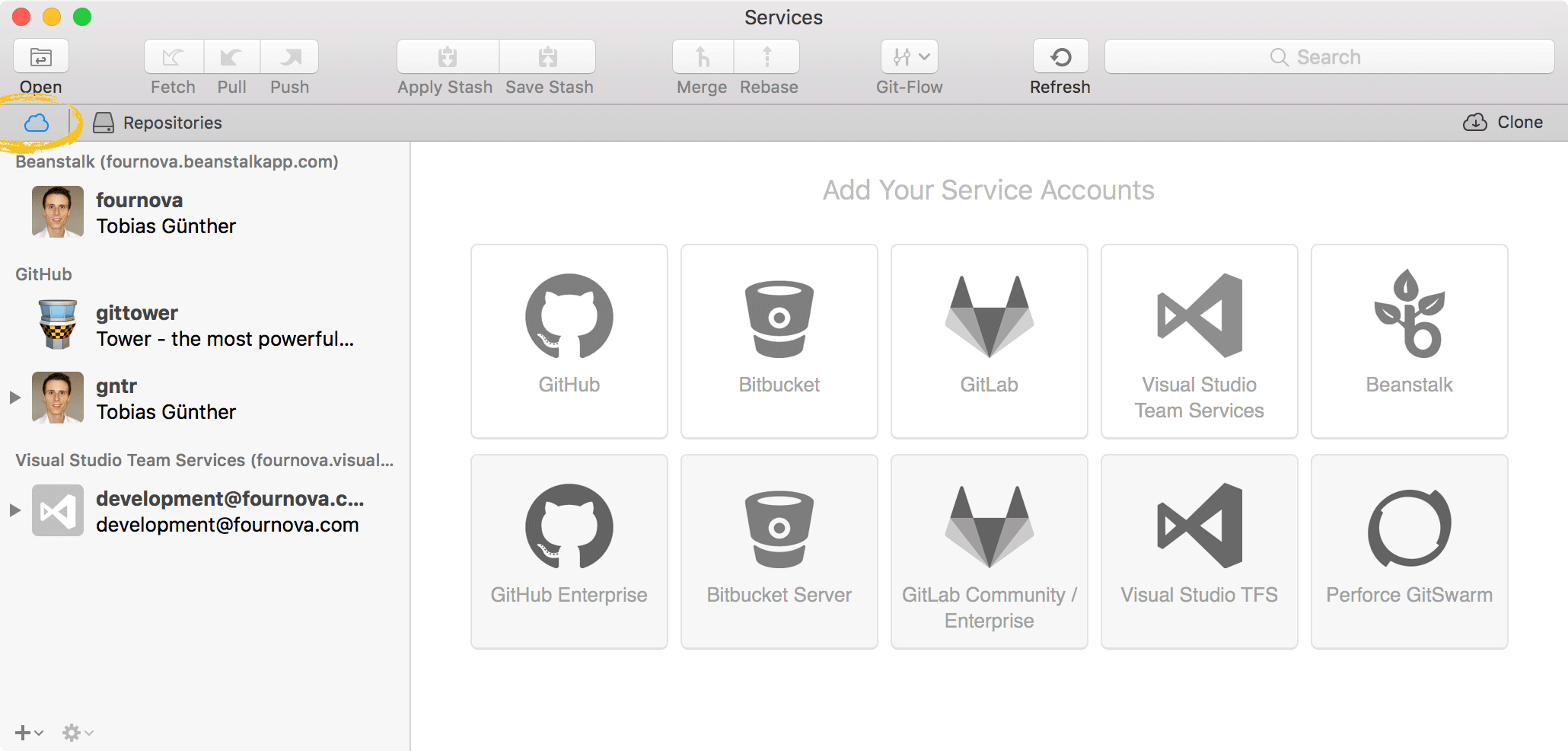Click the Save Stash icon

point(548,57)
